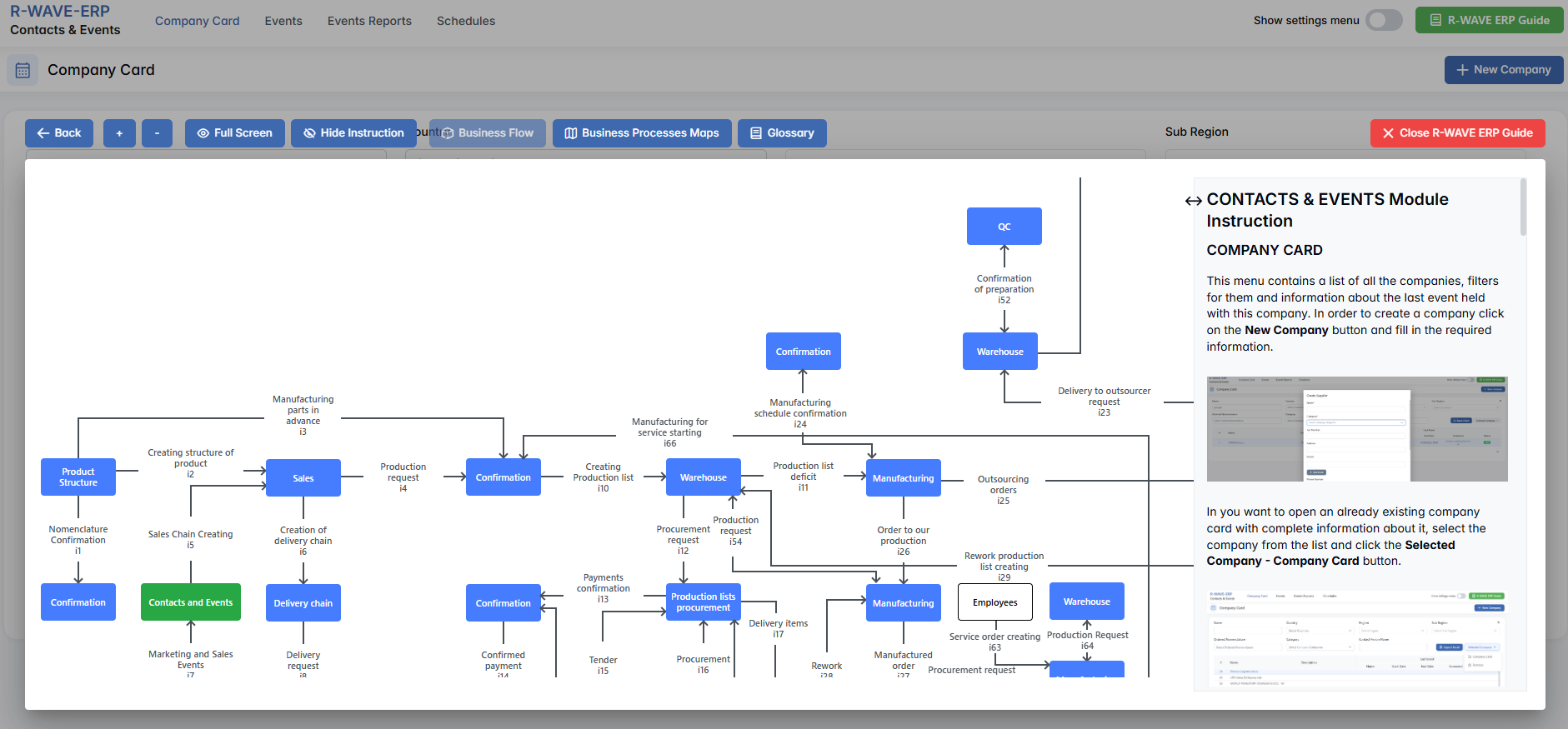Open the Glossary
Viewport: 1568px width, 729px height.
[x=781, y=133]
